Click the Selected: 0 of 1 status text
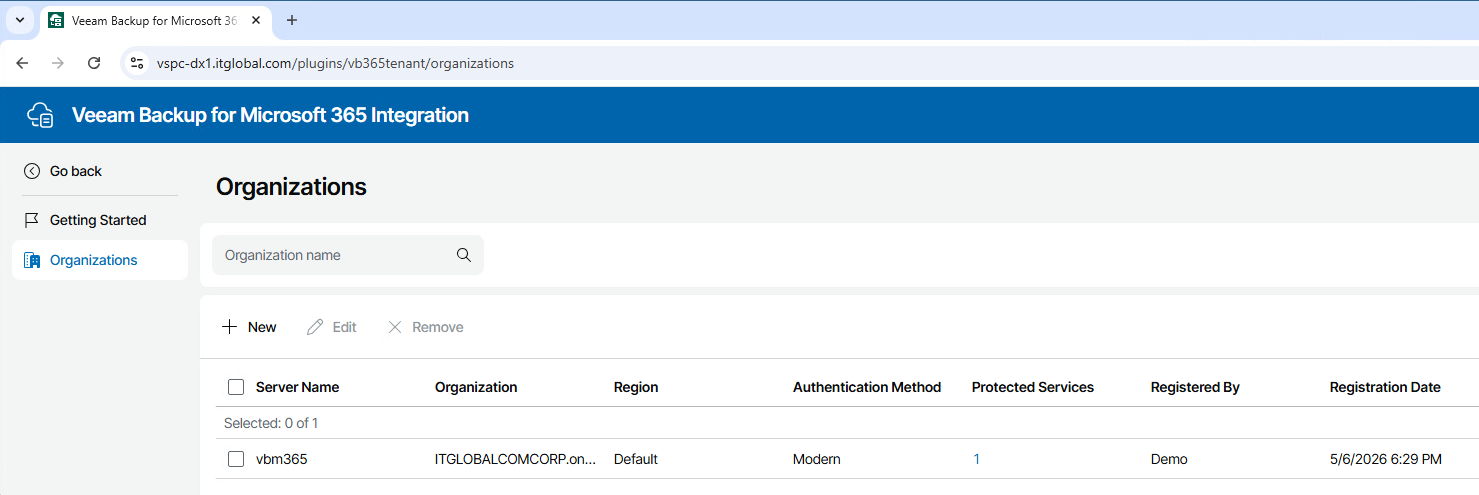The image size is (1479, 495). (x=271, y=423)
